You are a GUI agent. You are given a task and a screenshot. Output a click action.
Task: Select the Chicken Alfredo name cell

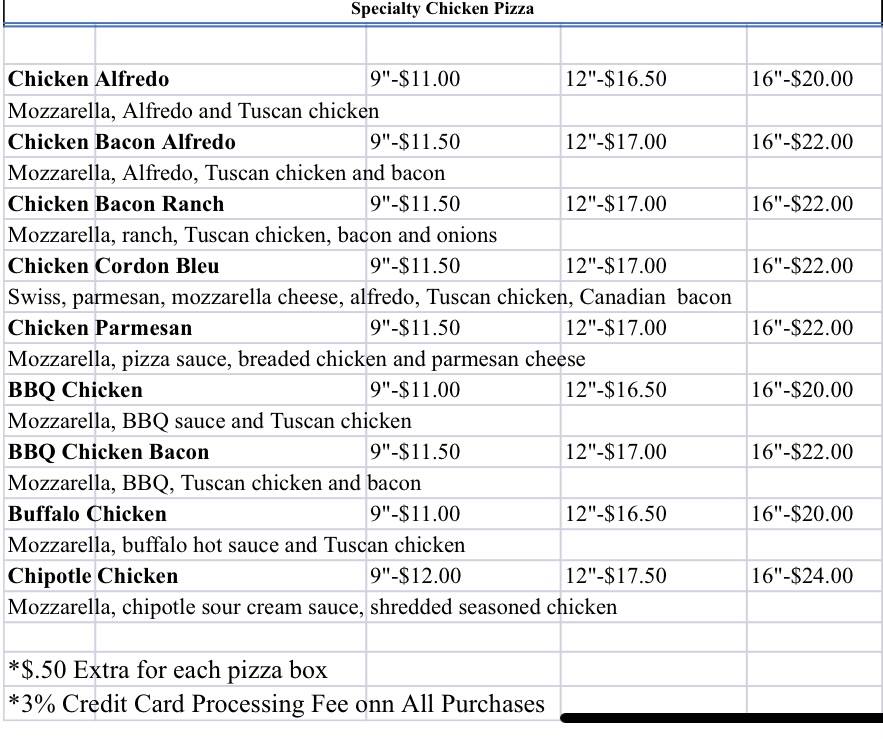tap(89, 79)
